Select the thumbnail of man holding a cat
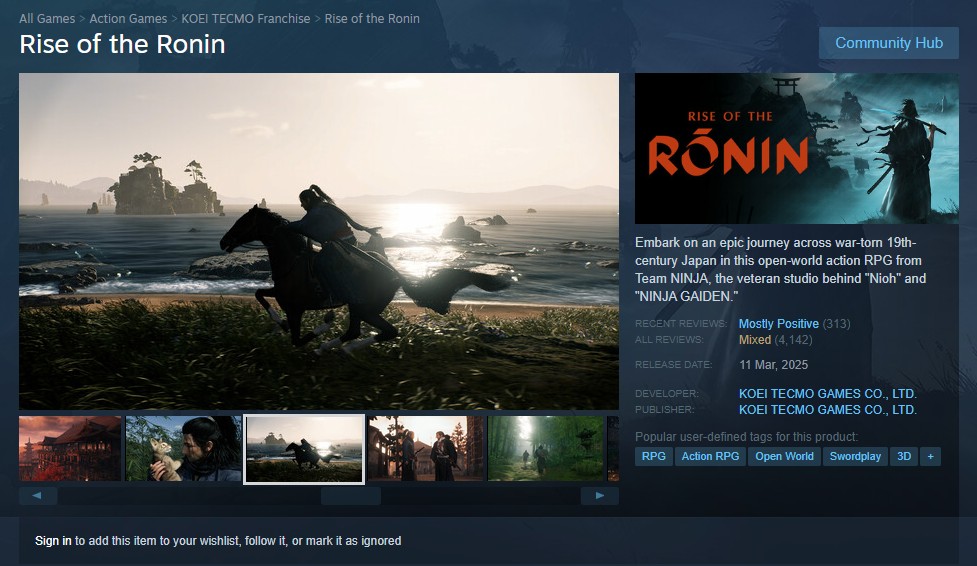 [183, 449]
